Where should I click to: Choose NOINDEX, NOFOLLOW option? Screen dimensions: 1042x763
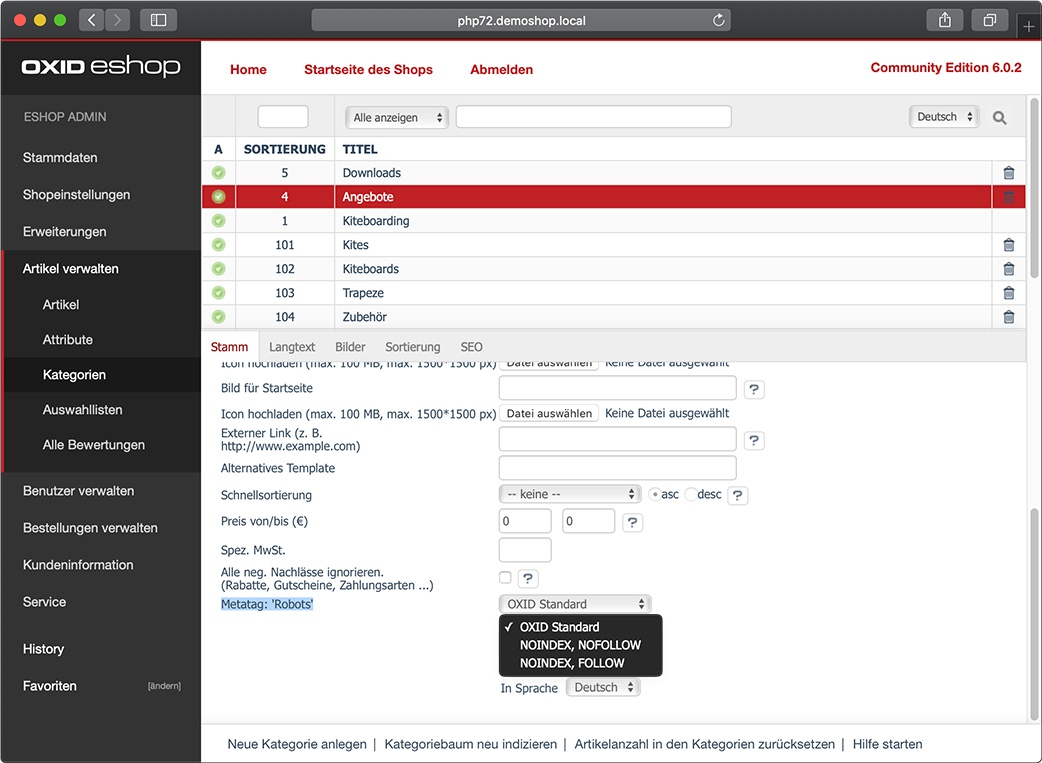click(580, 645)
